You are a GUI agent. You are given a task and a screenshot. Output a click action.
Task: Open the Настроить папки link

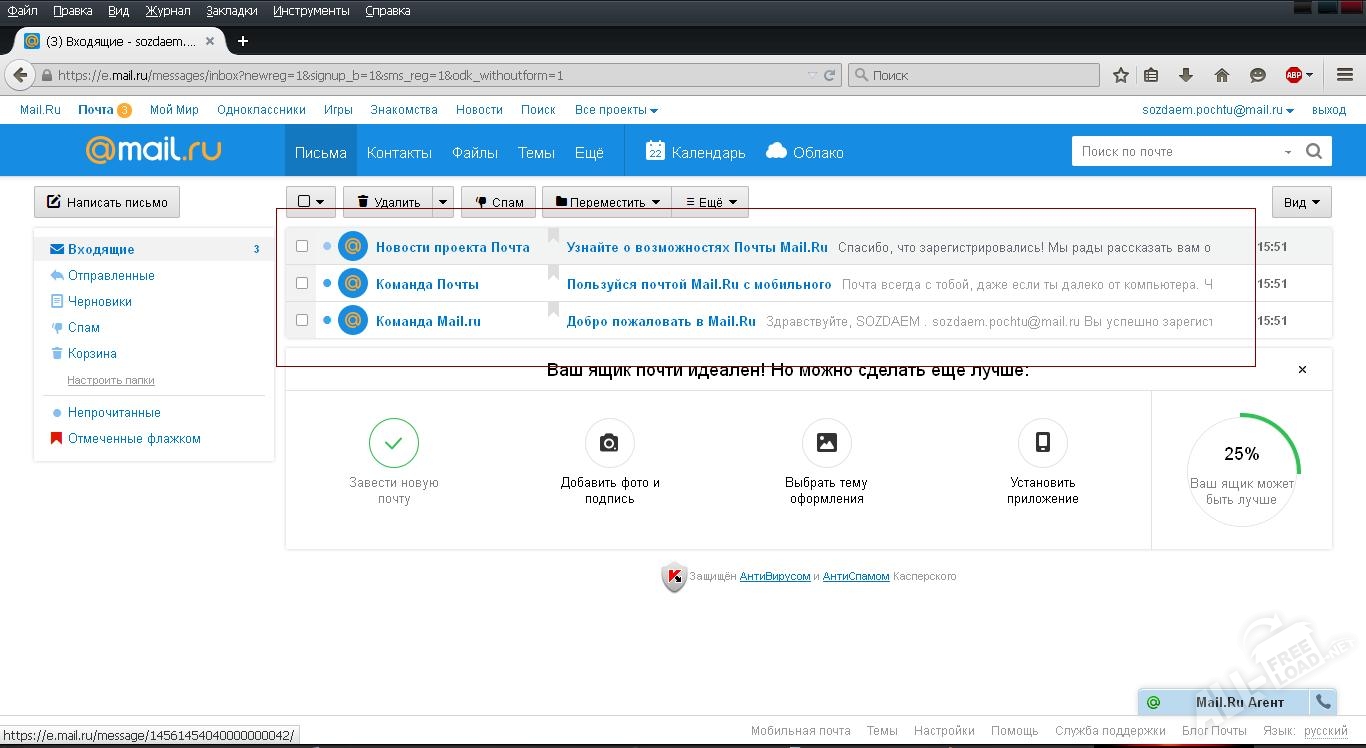point(111,380)
